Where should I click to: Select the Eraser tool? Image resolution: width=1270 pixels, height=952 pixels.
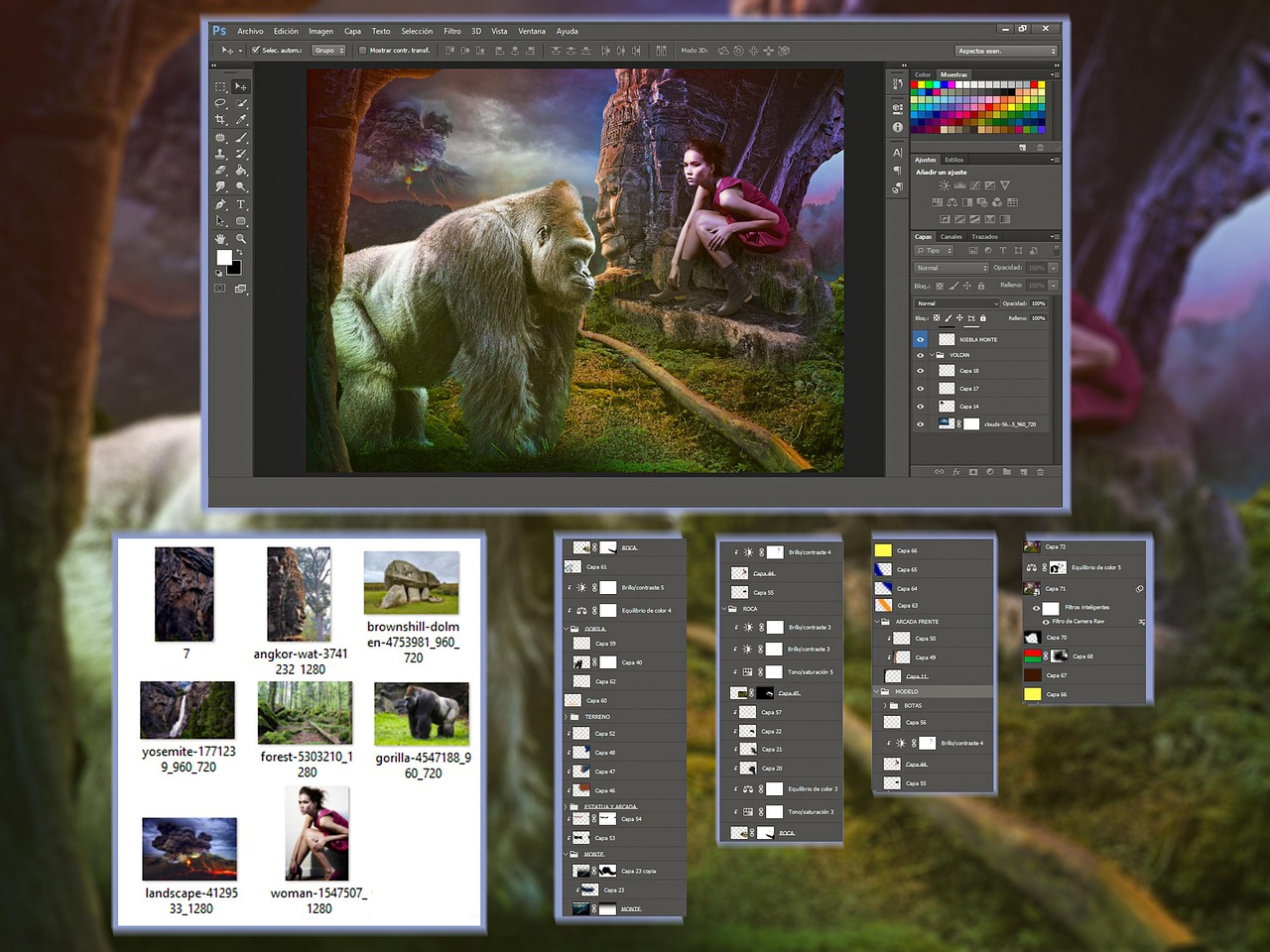click(x=220, y=171)
